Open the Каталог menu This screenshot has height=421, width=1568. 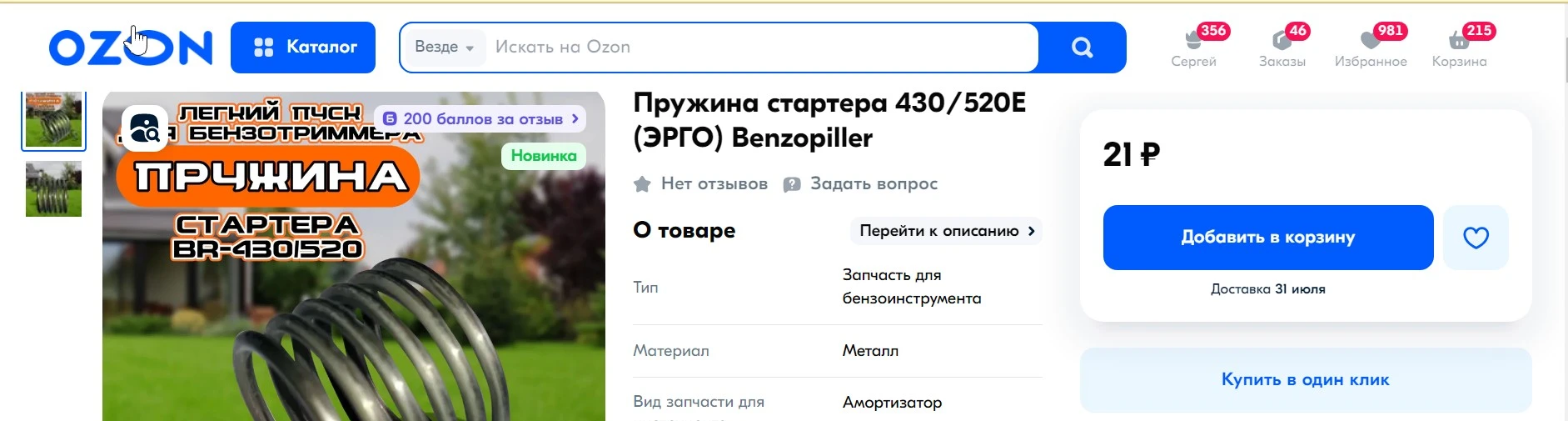[x=303, y=48]
